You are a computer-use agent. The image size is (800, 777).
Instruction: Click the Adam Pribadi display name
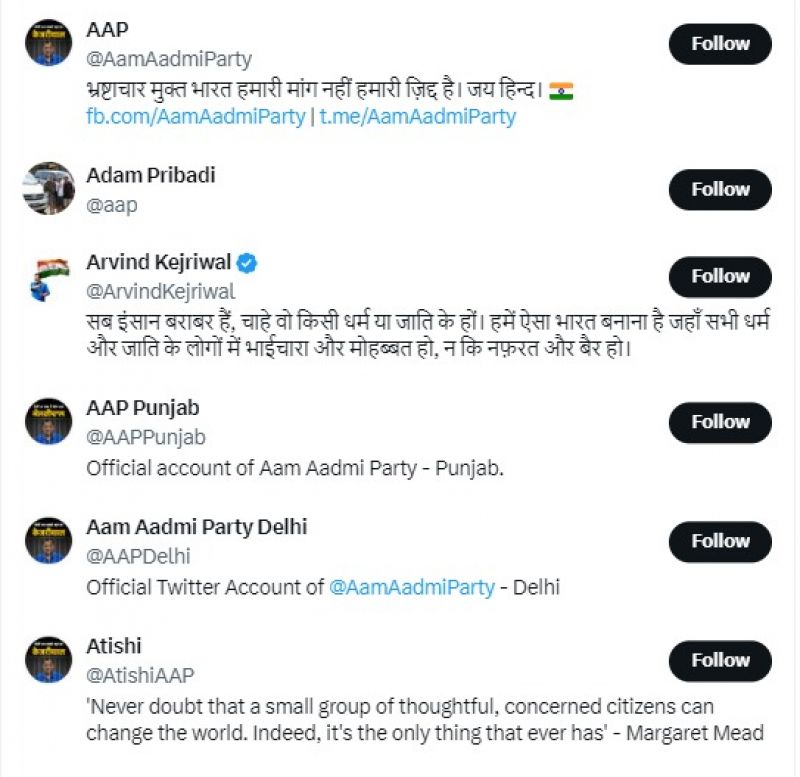click(151, 175)
